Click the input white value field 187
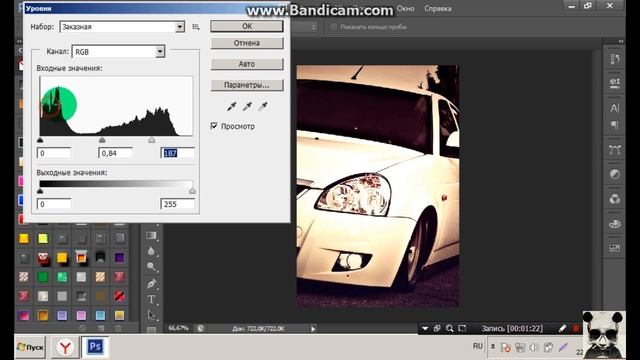This screenshot has width=640, height=360. [178, 153]
